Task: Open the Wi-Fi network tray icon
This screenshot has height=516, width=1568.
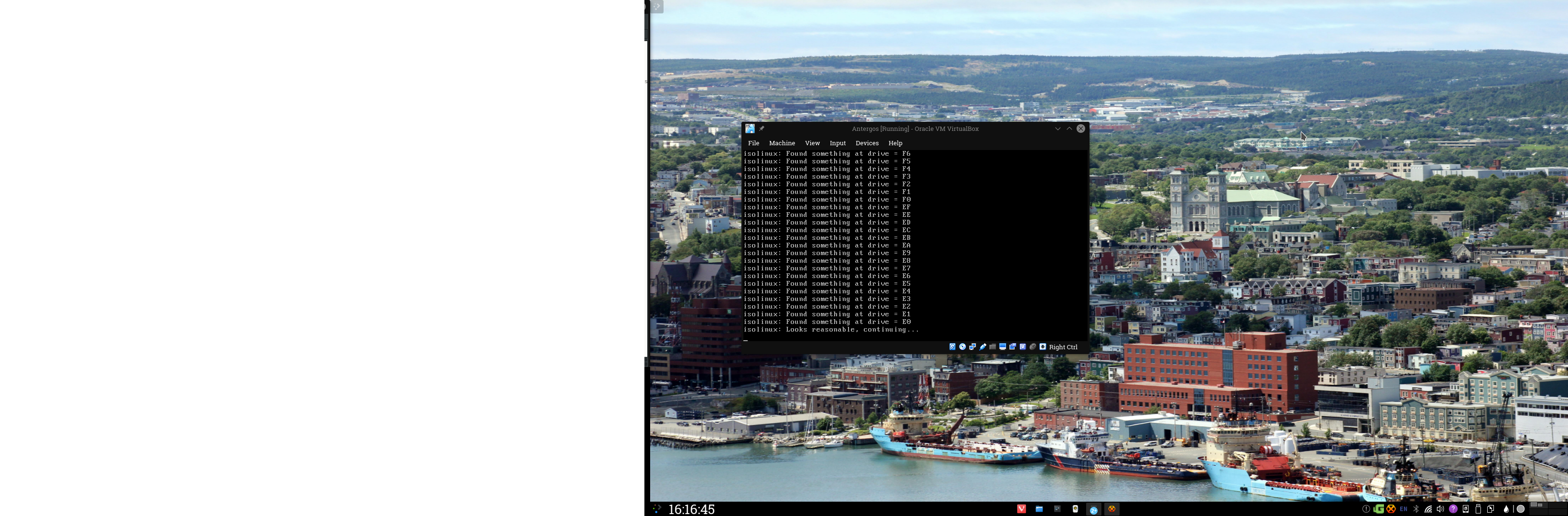Action: click(1428, 509)
